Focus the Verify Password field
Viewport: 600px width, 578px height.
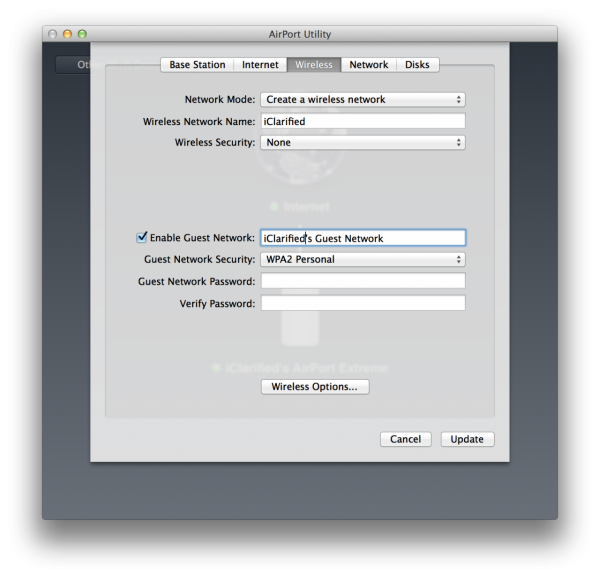363,303
